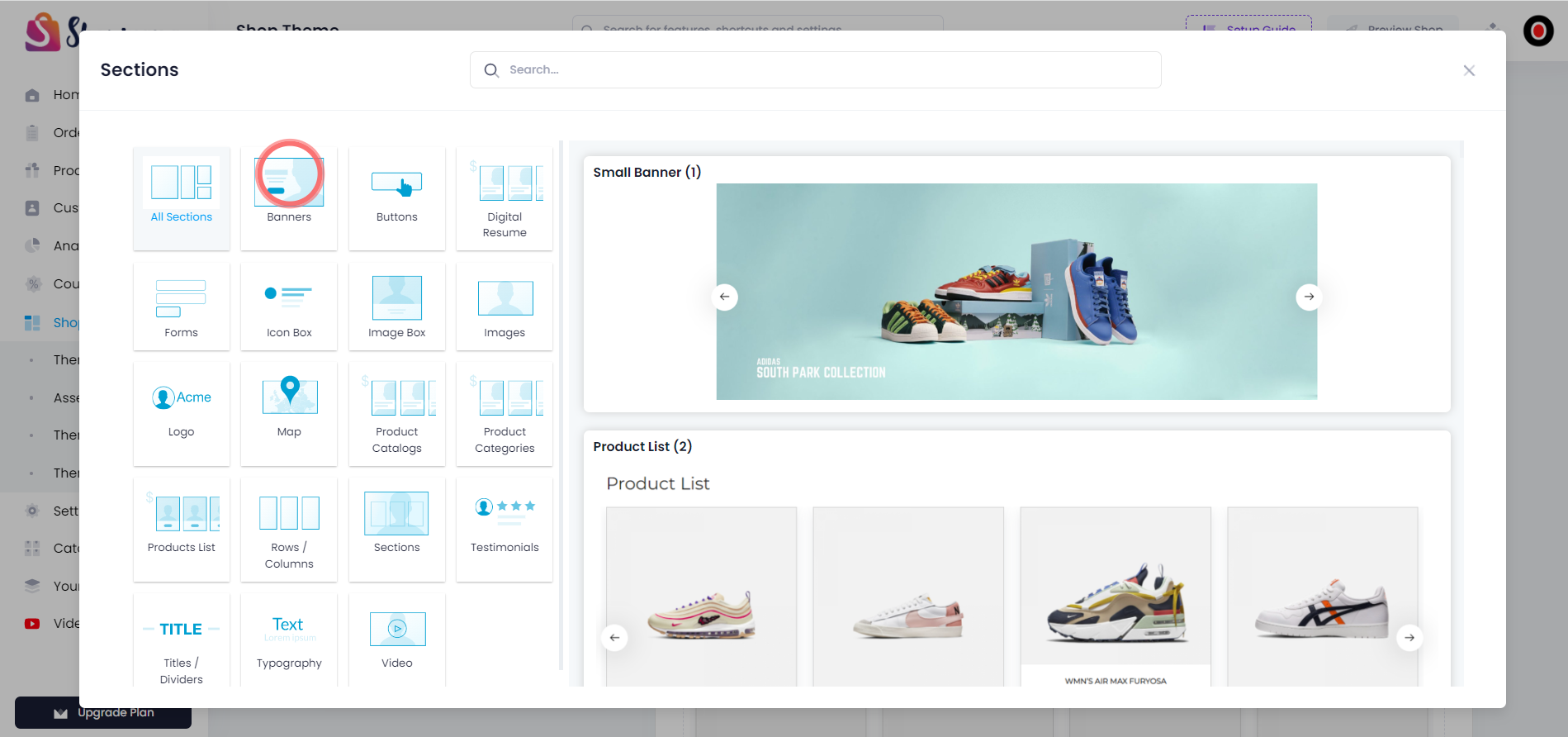Click the Products icon in sidebar
1568x737 pixels.
pos(32,170)
